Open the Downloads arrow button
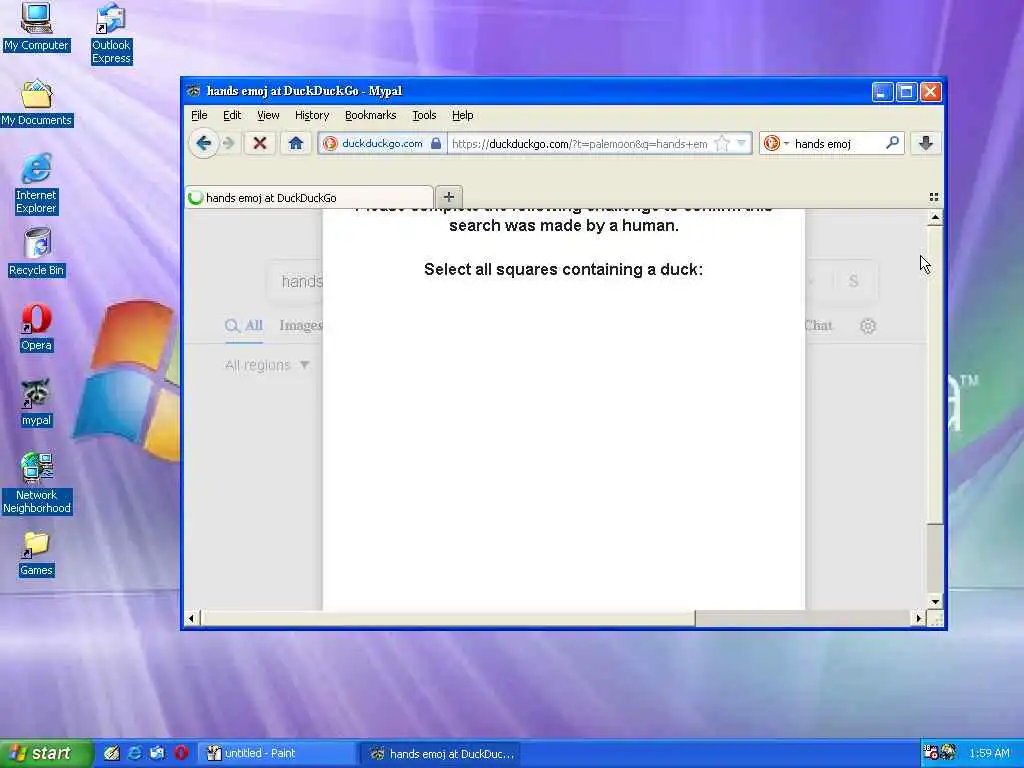1024x768 pixels. click(925, 143)
